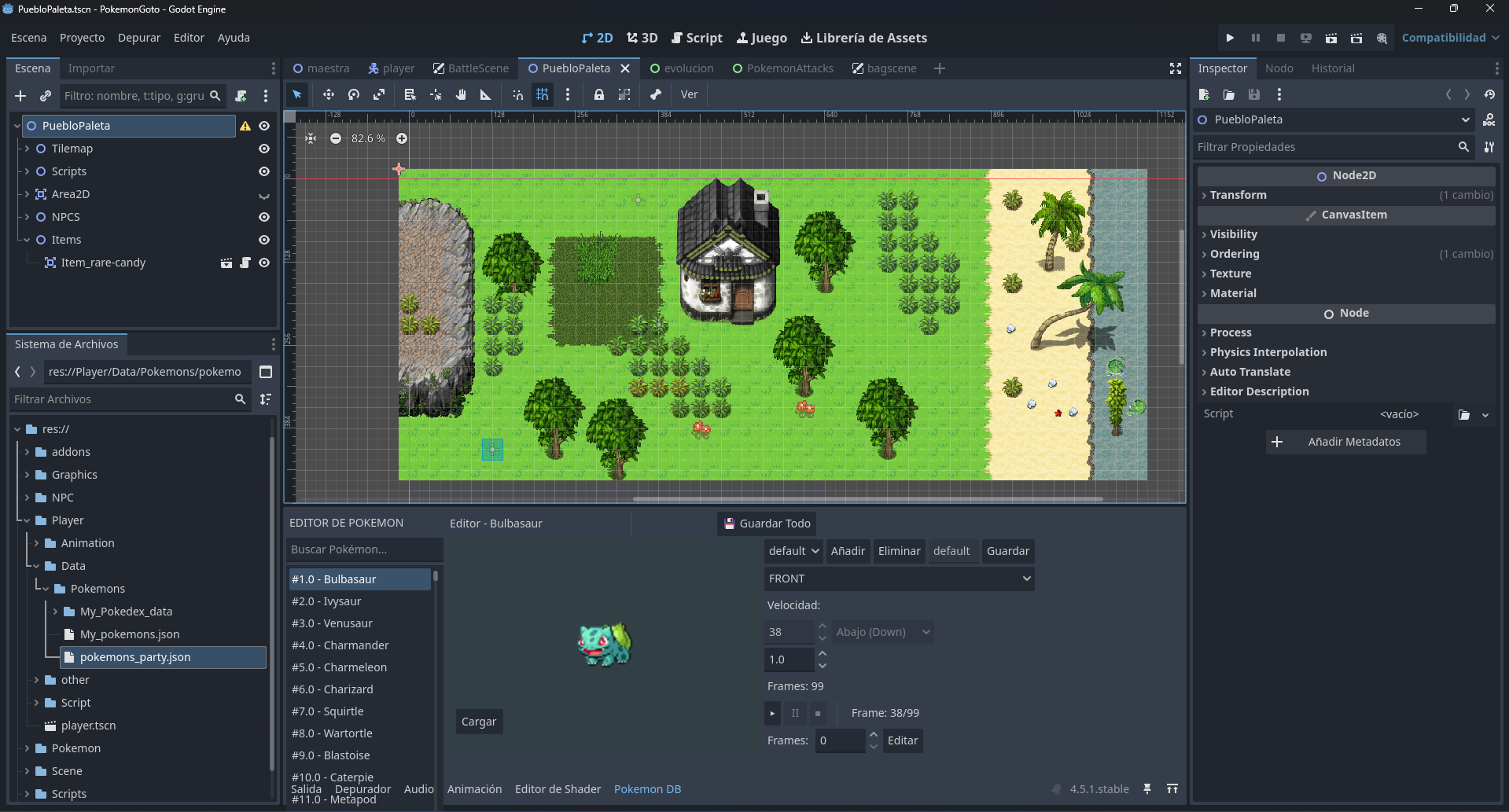Click the Añadir button
Screen dimensions: 1509x812
click(x=848, y=551)
